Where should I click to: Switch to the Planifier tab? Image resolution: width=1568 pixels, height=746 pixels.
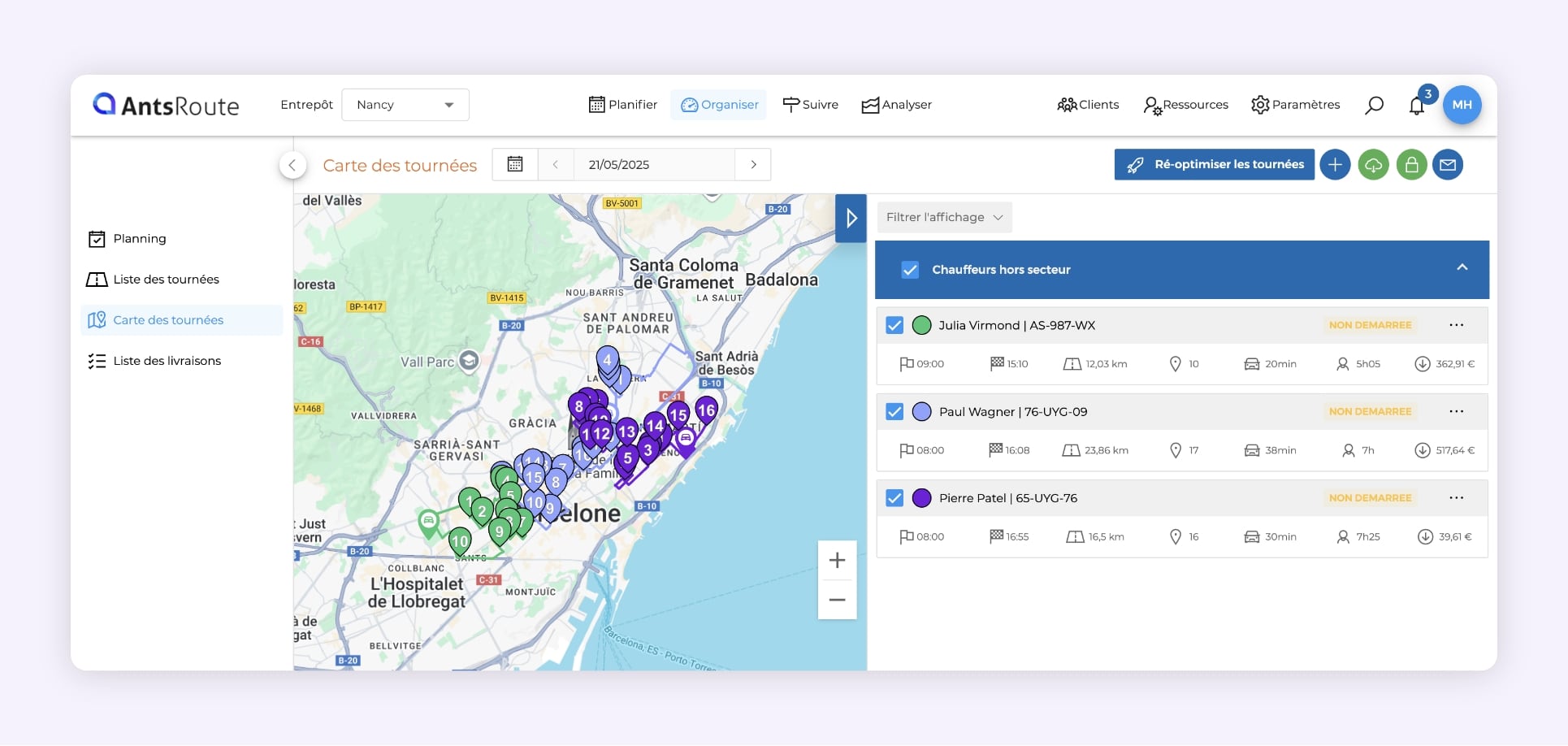(622, 105)
